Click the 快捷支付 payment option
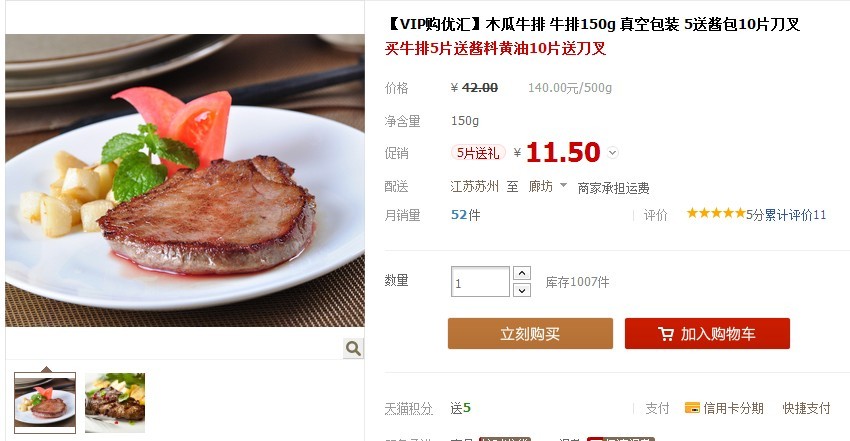850x441 pixels. 806,408
